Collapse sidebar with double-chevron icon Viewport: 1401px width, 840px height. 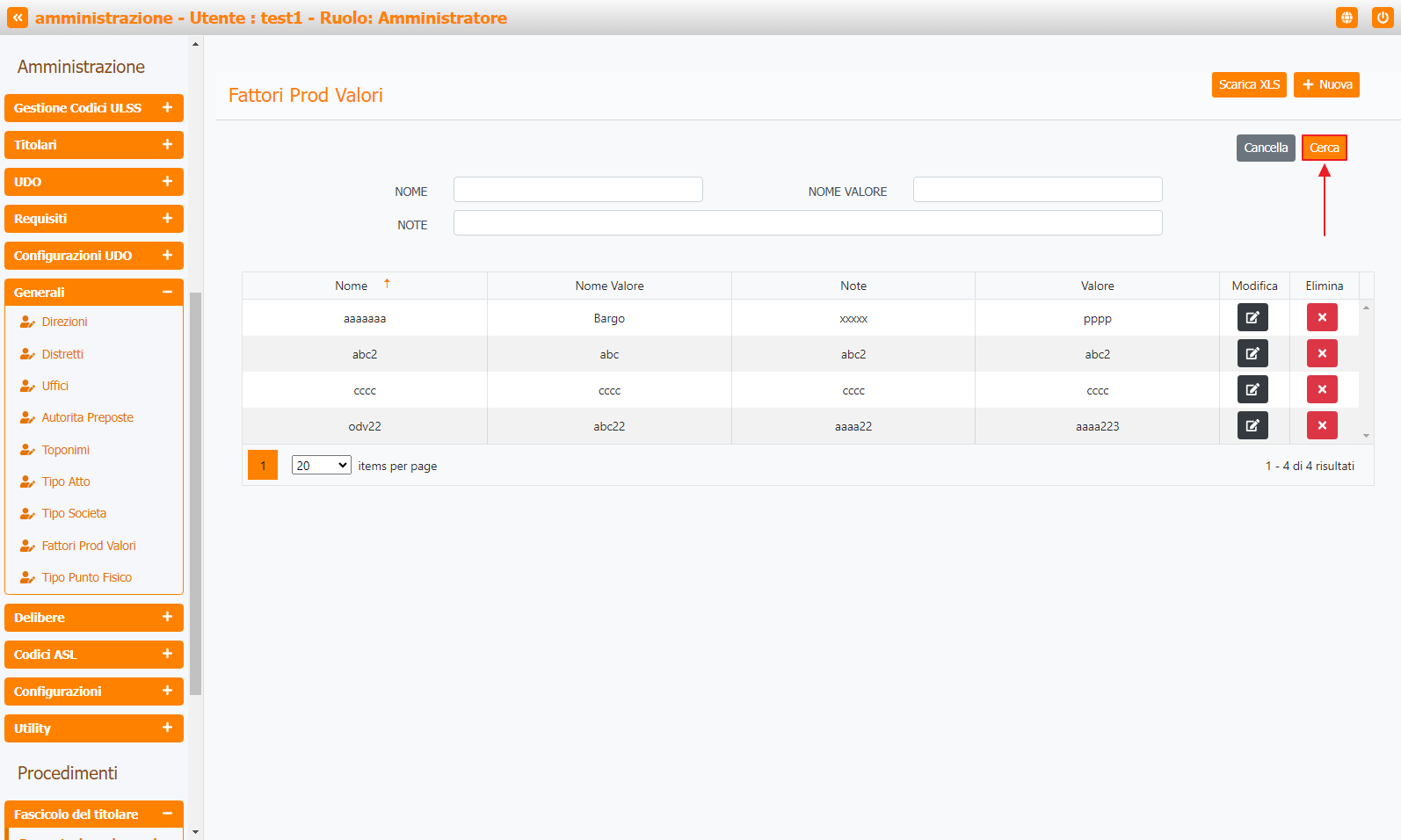18,18
